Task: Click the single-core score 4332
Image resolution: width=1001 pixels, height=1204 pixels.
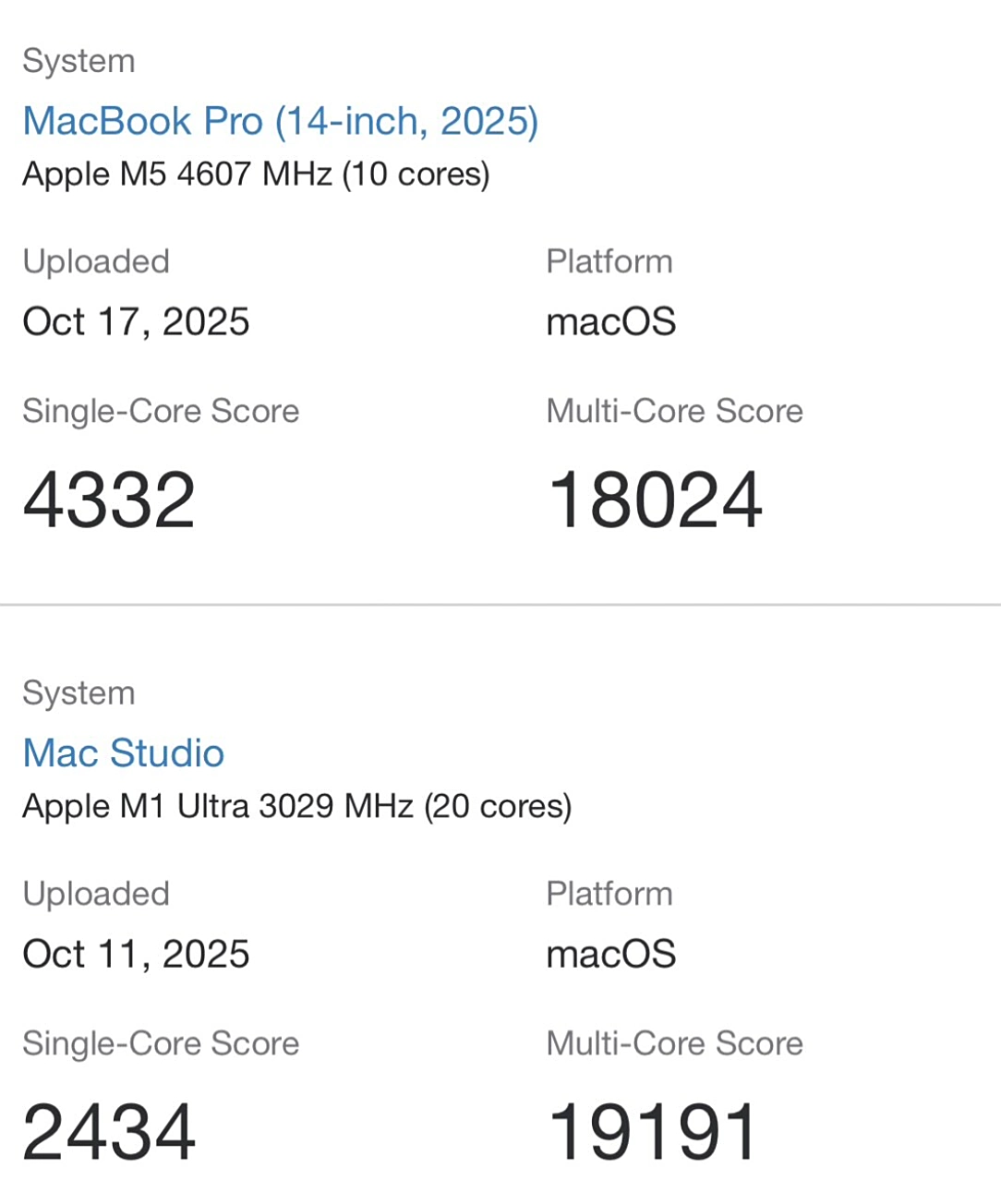Action: [x=109, y=500]
